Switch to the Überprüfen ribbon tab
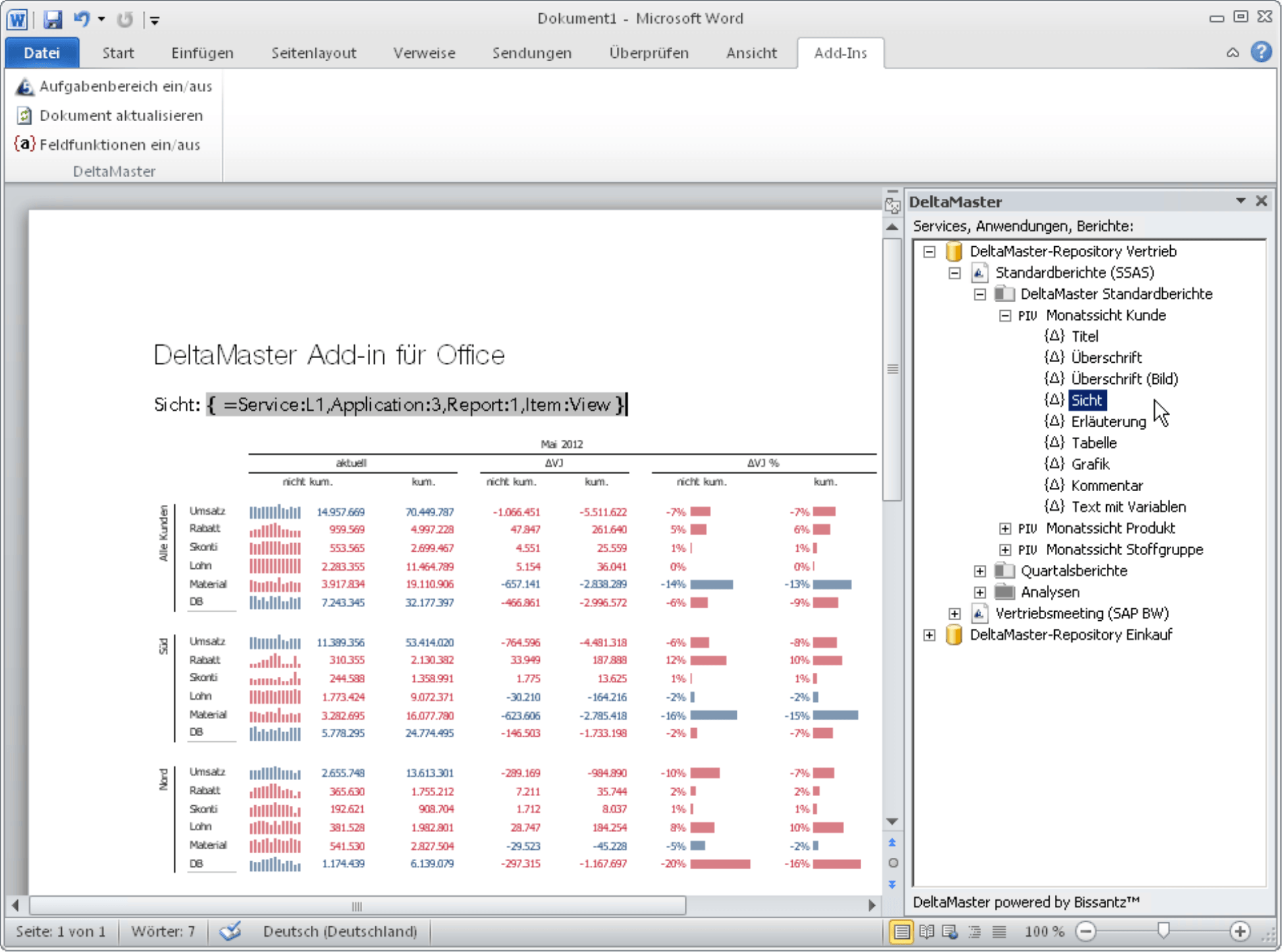Screen dimensions: 1282x952 point(649,53)
